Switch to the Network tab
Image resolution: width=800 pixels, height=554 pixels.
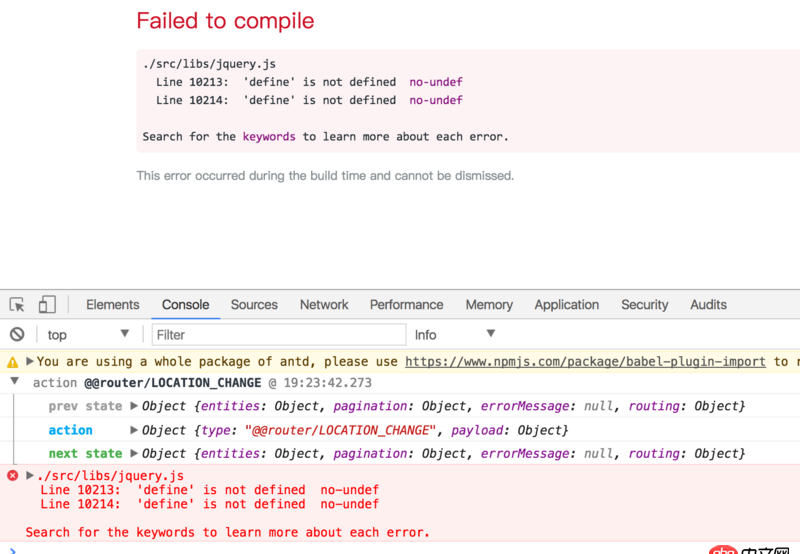pyautogui.click(x=324, y=305)
